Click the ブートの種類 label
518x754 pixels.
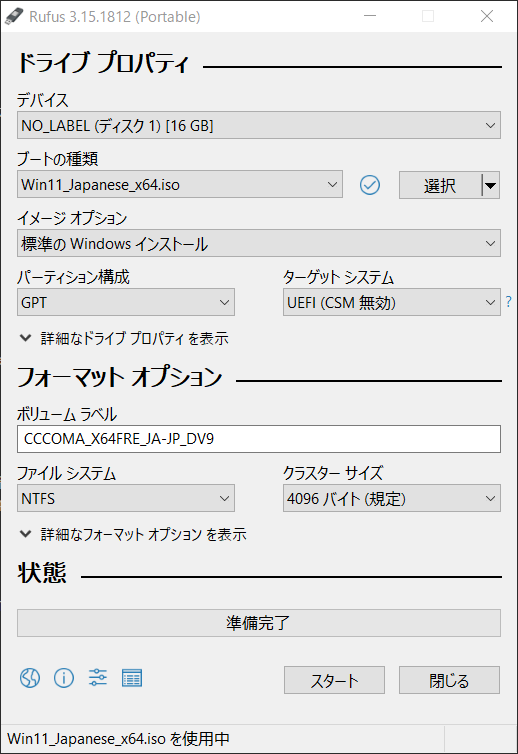pos(58,159)
